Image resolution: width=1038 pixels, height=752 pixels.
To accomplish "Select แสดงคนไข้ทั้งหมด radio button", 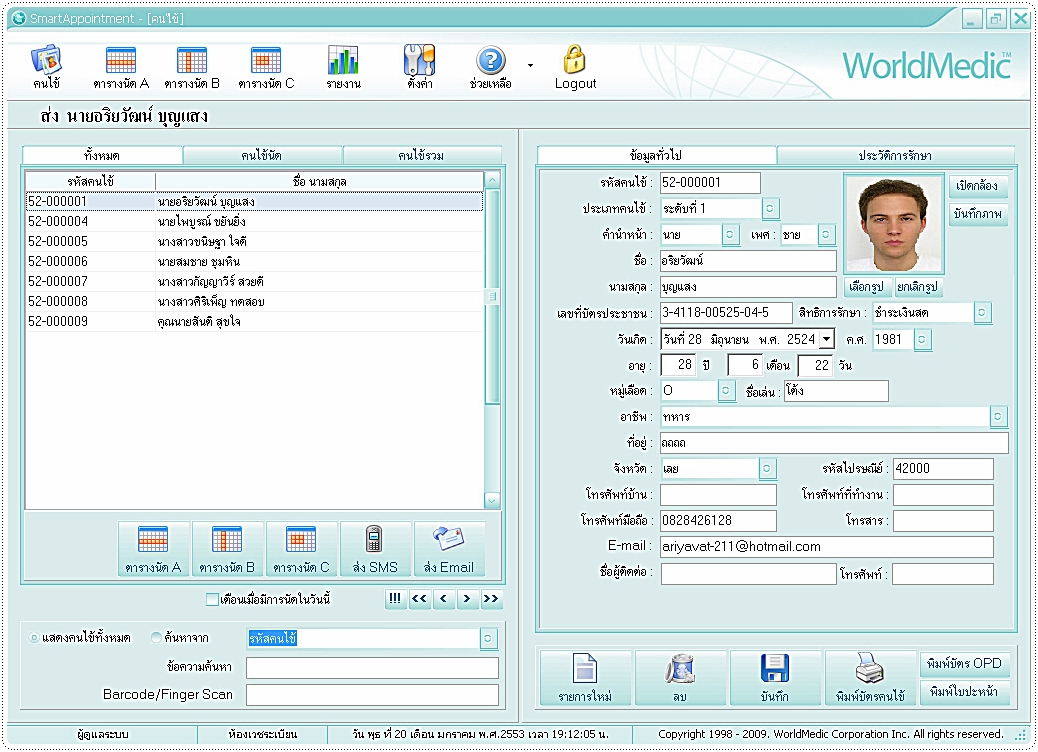I will tap(35, 638).
